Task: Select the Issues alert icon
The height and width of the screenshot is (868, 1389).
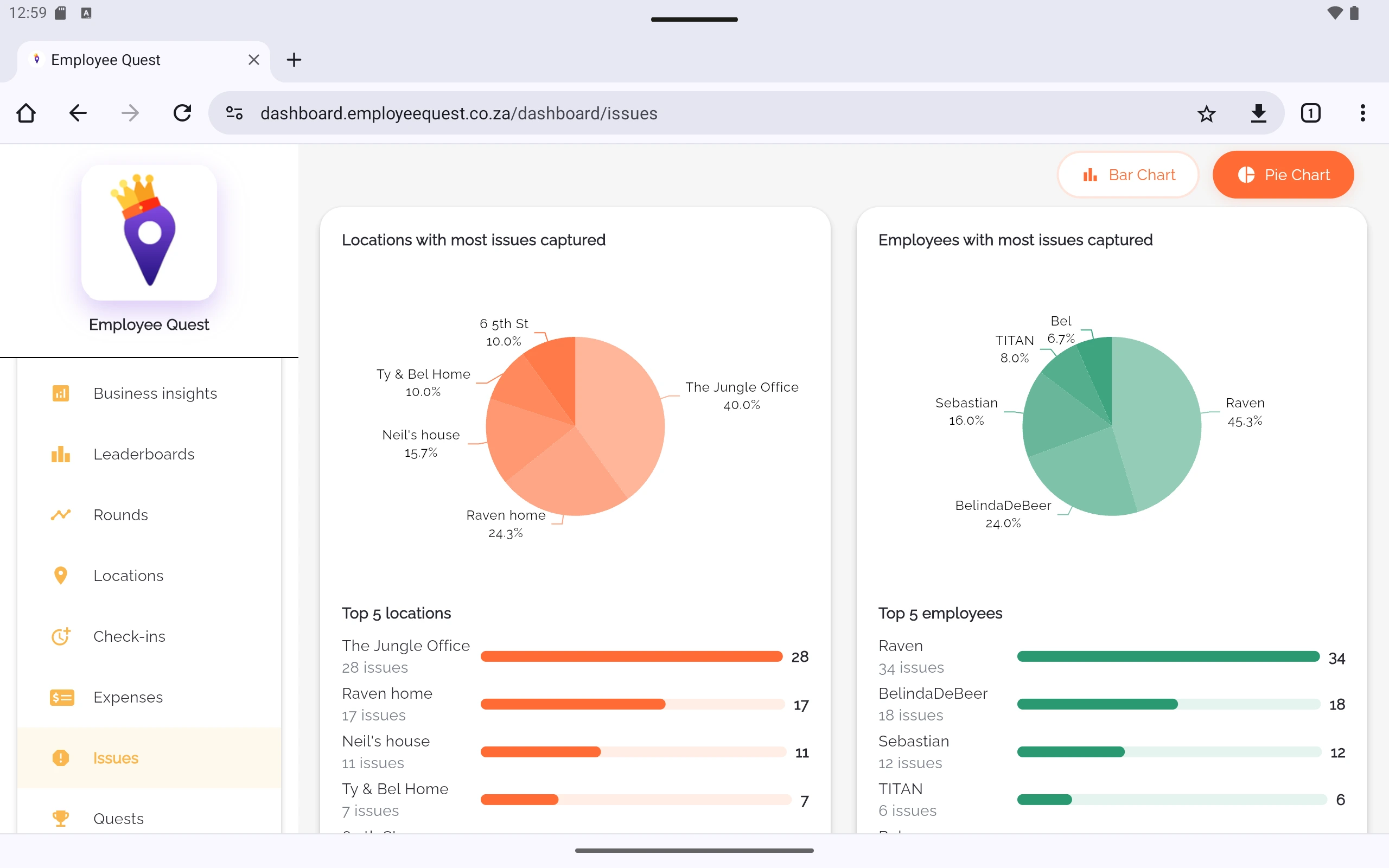Action: (61, 758)
